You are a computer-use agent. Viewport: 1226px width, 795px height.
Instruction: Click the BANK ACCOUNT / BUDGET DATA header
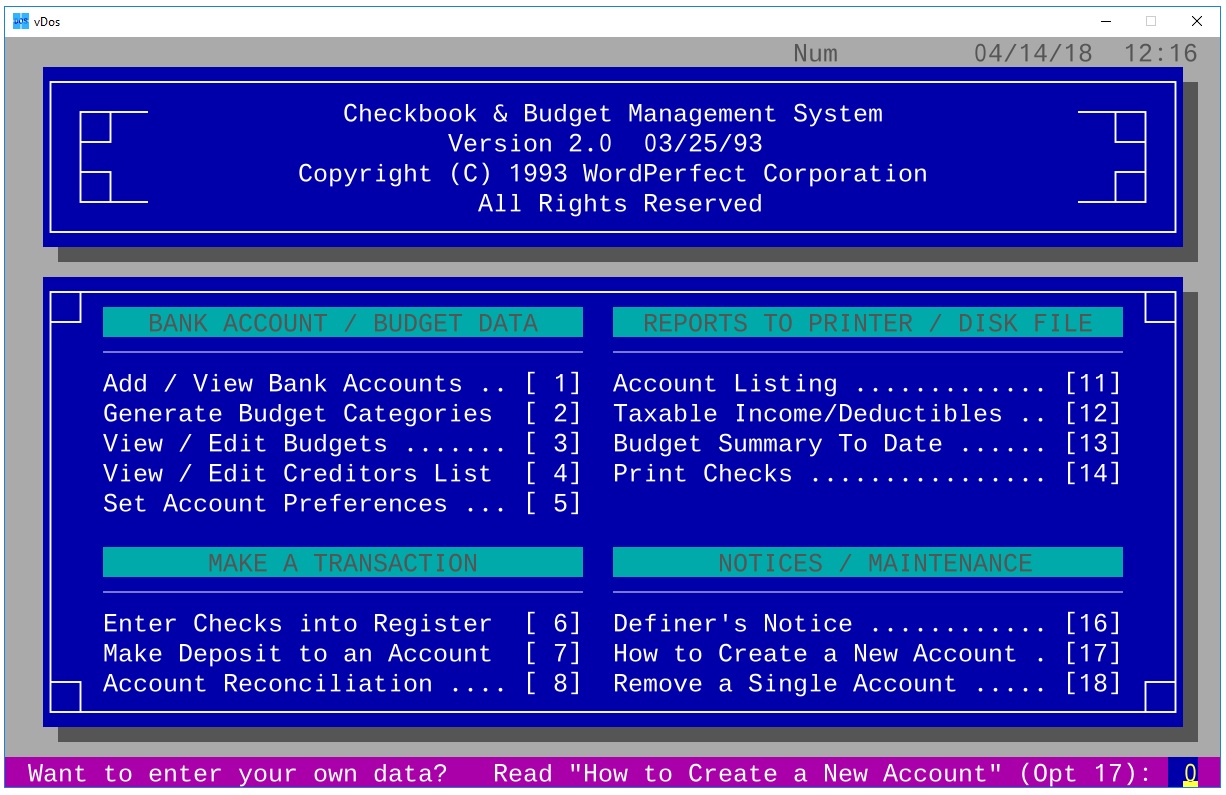coord(343,323)
